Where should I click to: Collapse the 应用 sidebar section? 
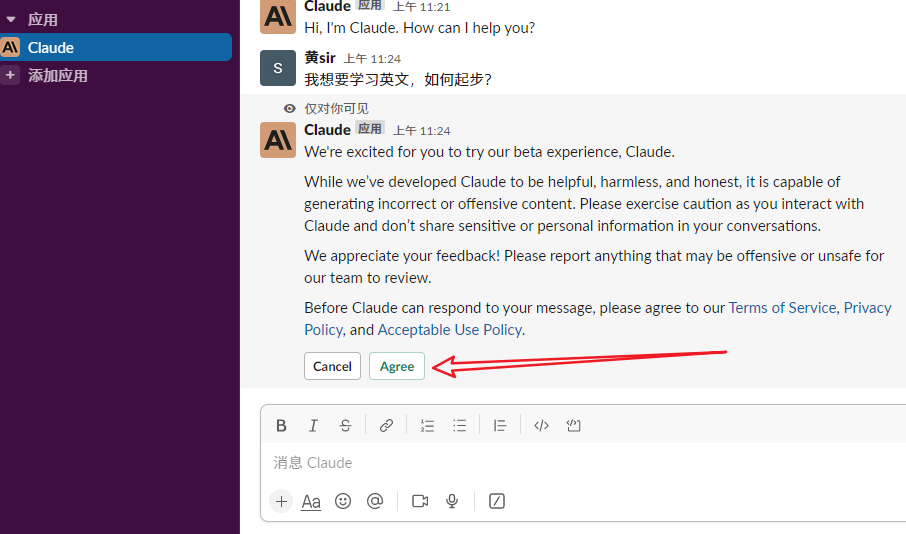(11, 20)
